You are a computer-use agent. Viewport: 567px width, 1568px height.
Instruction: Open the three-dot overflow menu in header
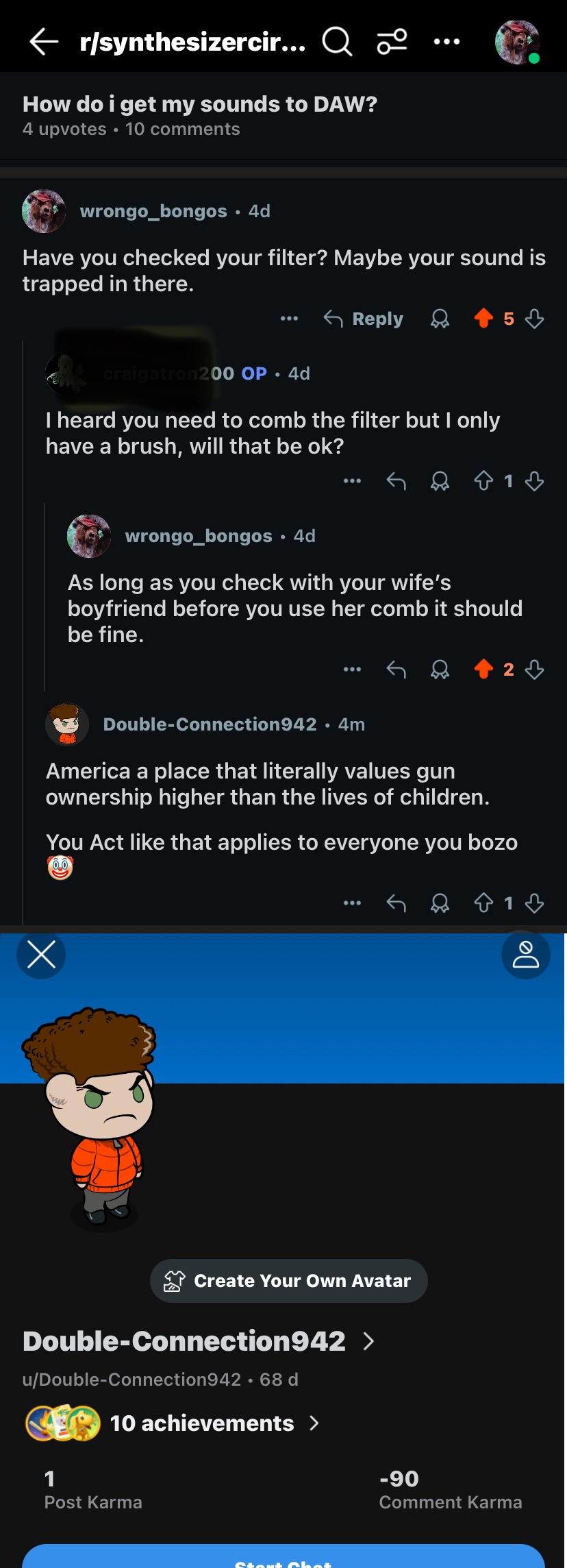(446, 42)
